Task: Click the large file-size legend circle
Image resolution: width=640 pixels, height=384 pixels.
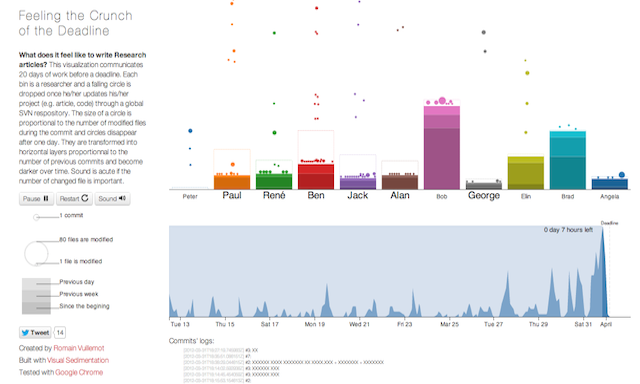Action: click(36, 253)
